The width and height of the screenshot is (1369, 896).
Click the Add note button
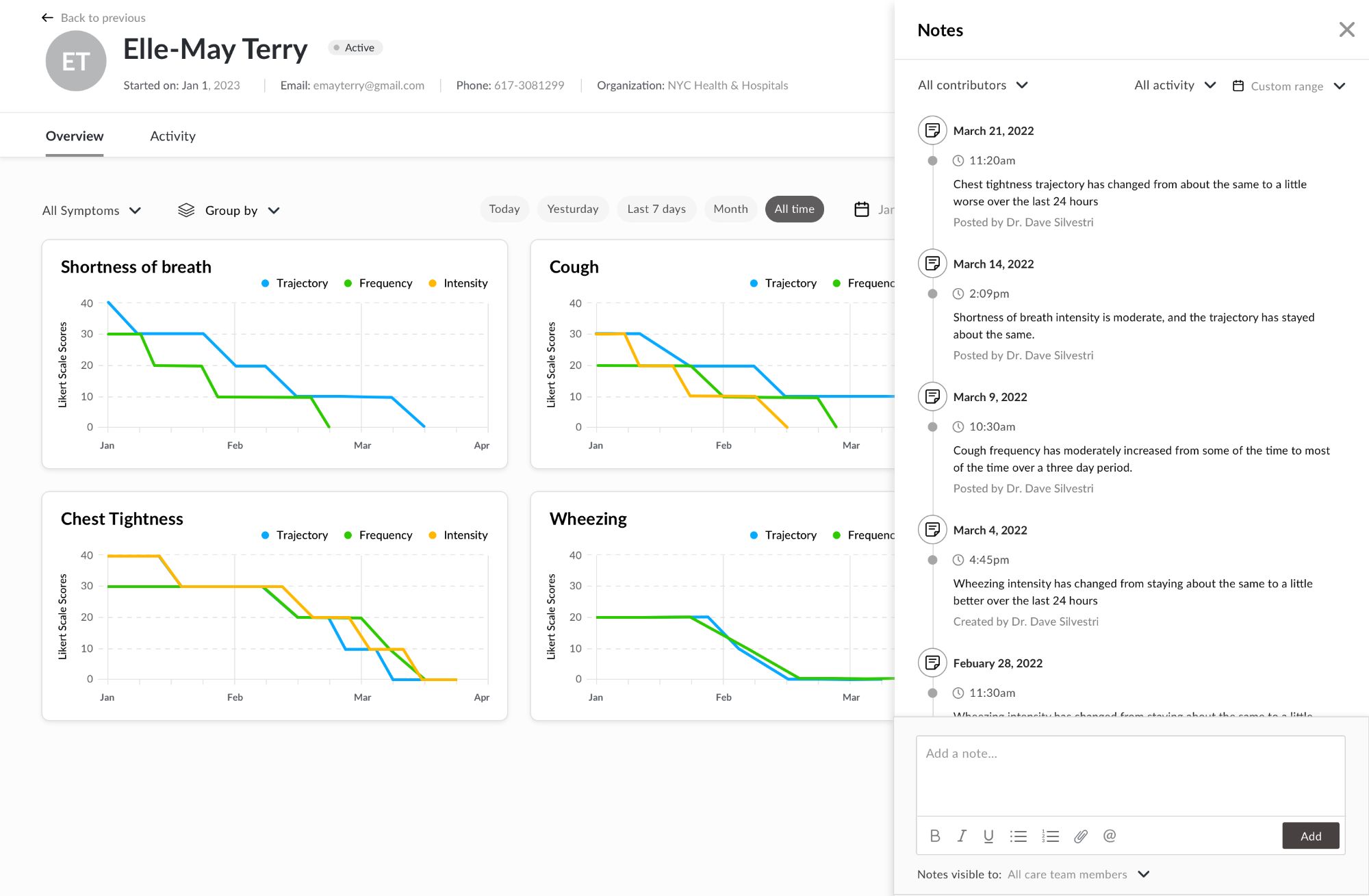[1310, 836]
